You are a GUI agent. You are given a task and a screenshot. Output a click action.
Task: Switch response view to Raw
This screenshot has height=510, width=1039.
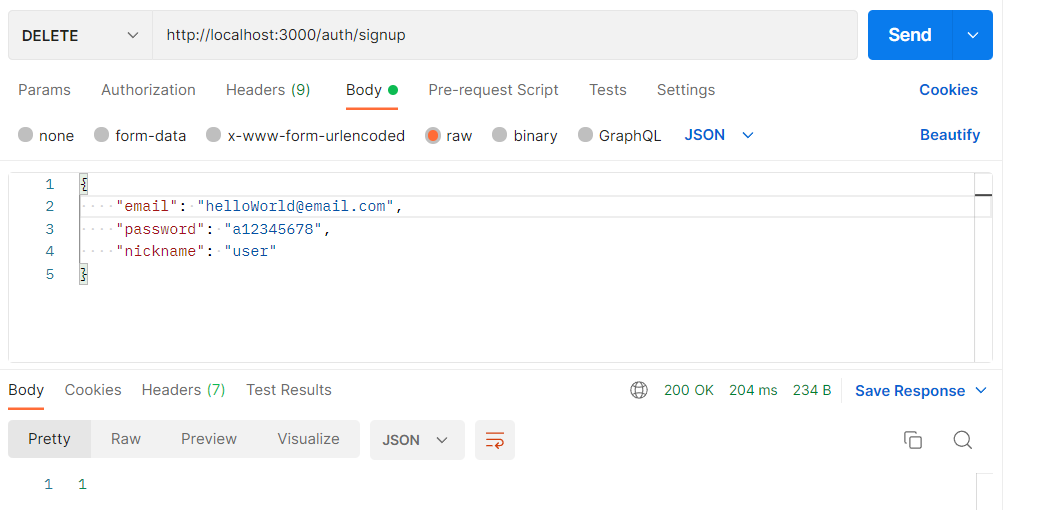(x=126, y=439)
